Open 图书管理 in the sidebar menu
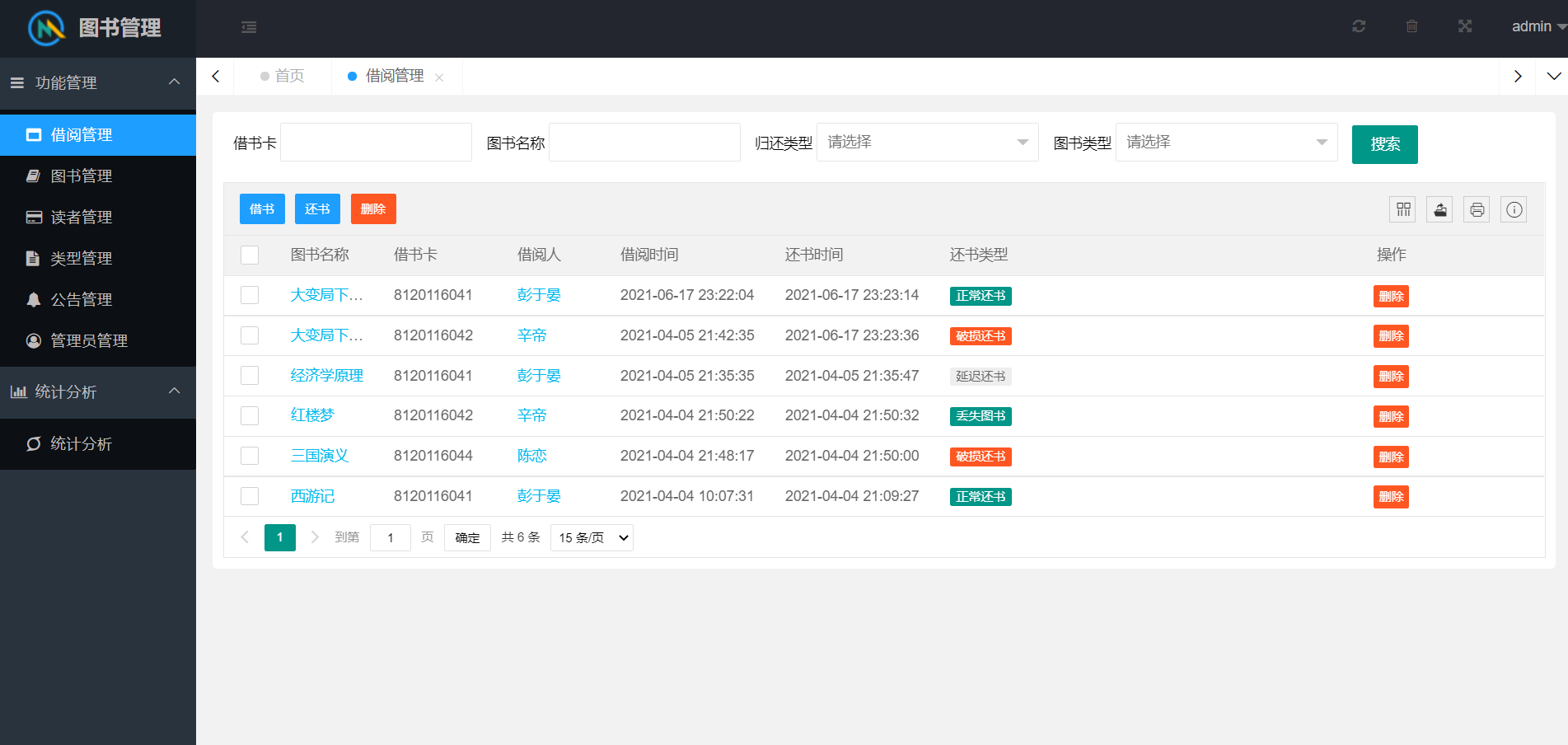 (82, 176)
